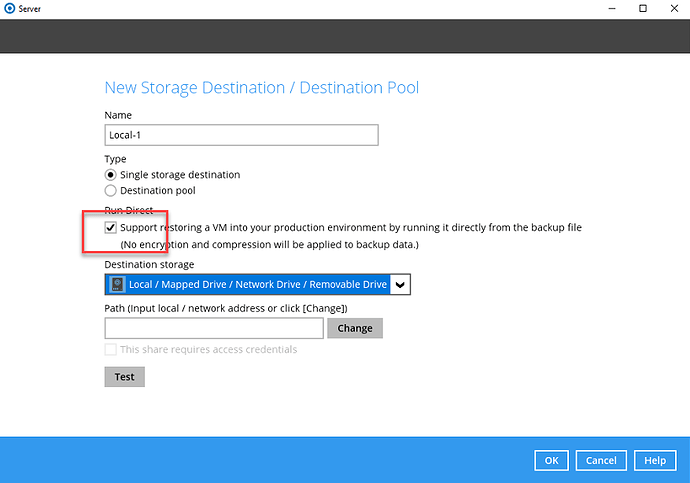
Task: Maximize the Server window
Action: (642, 9)
